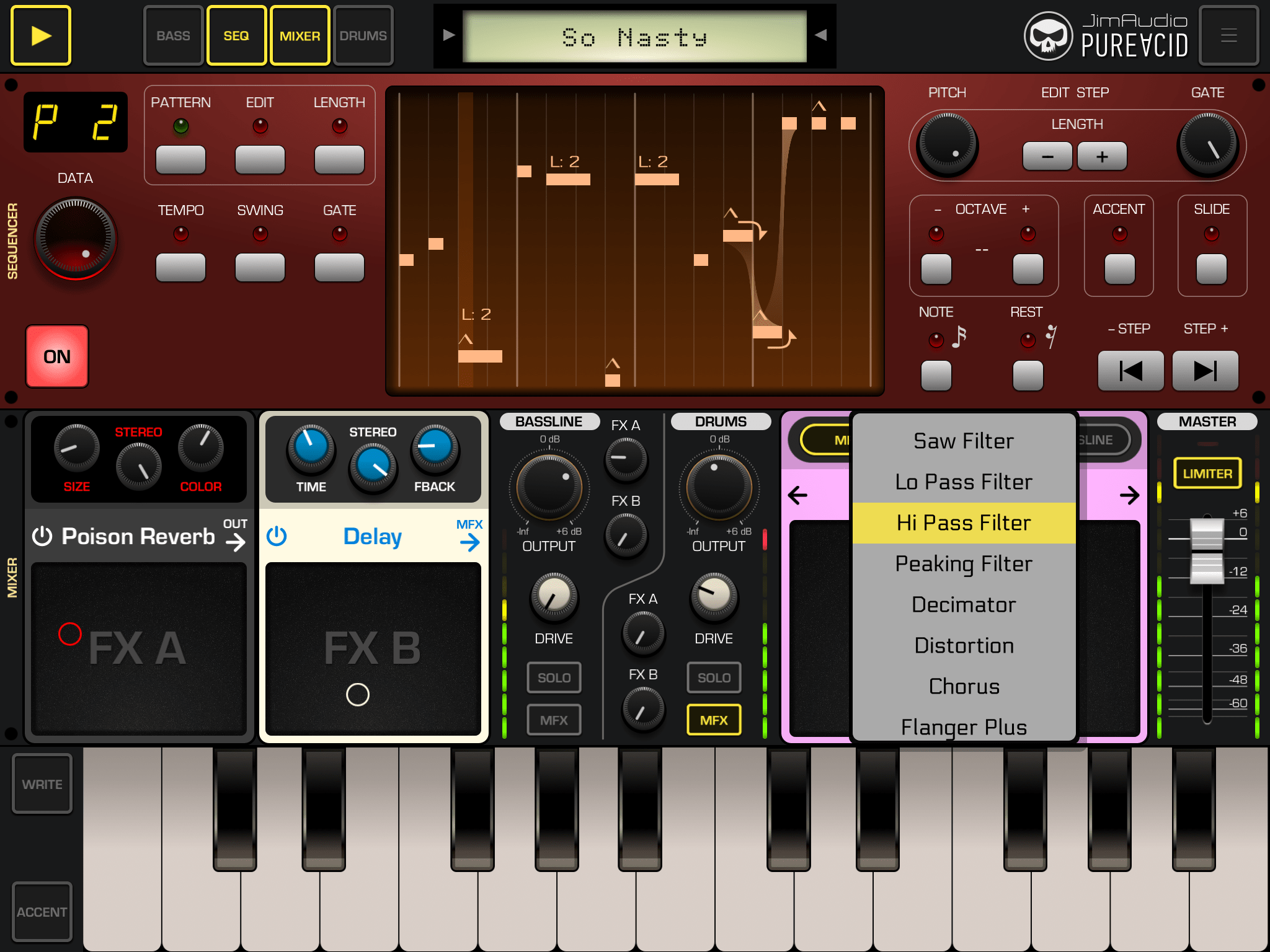Toggle the red sequencer ON button

tap(57, 356)
